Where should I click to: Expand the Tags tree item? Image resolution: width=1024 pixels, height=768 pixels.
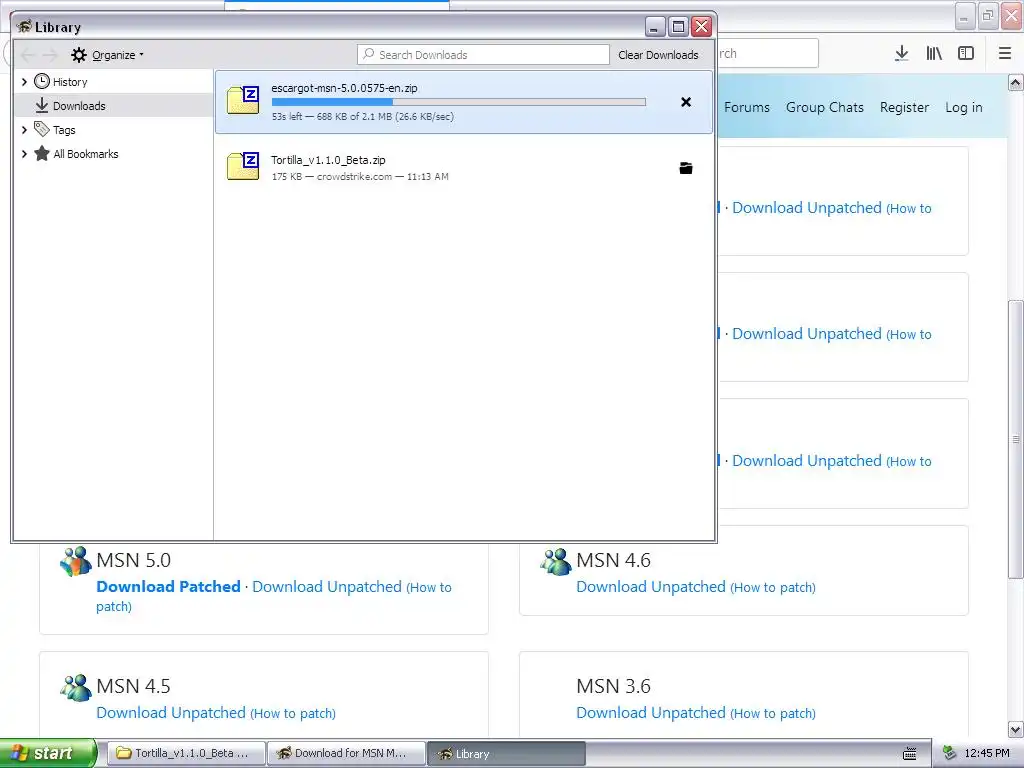(x=24, y=130)
